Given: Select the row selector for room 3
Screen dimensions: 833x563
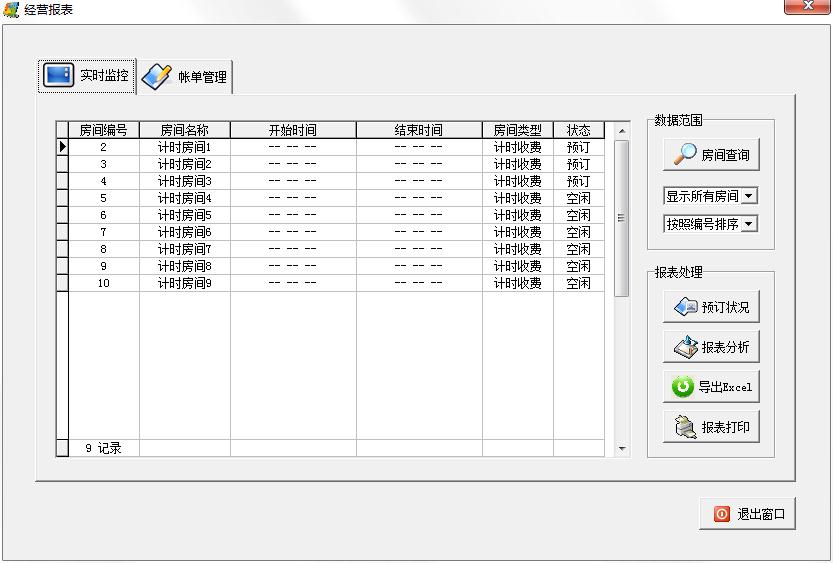Looking at the screenshot, I should (x=62, y=164).
